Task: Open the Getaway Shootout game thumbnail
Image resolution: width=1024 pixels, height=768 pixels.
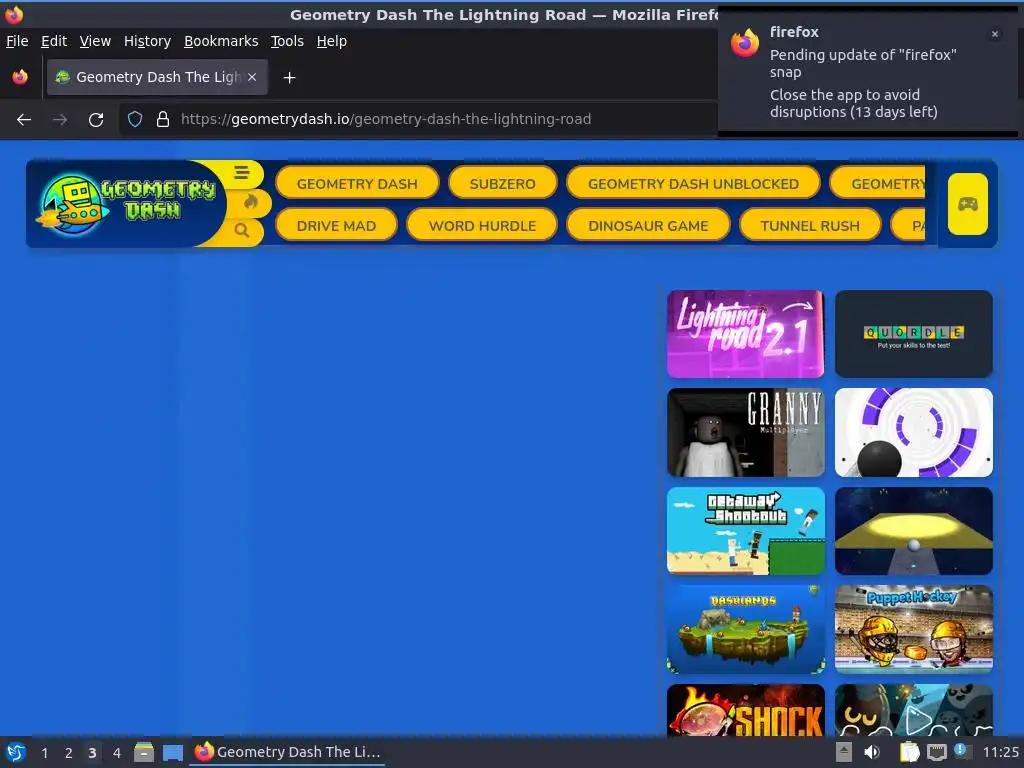Action: [745, 531]
